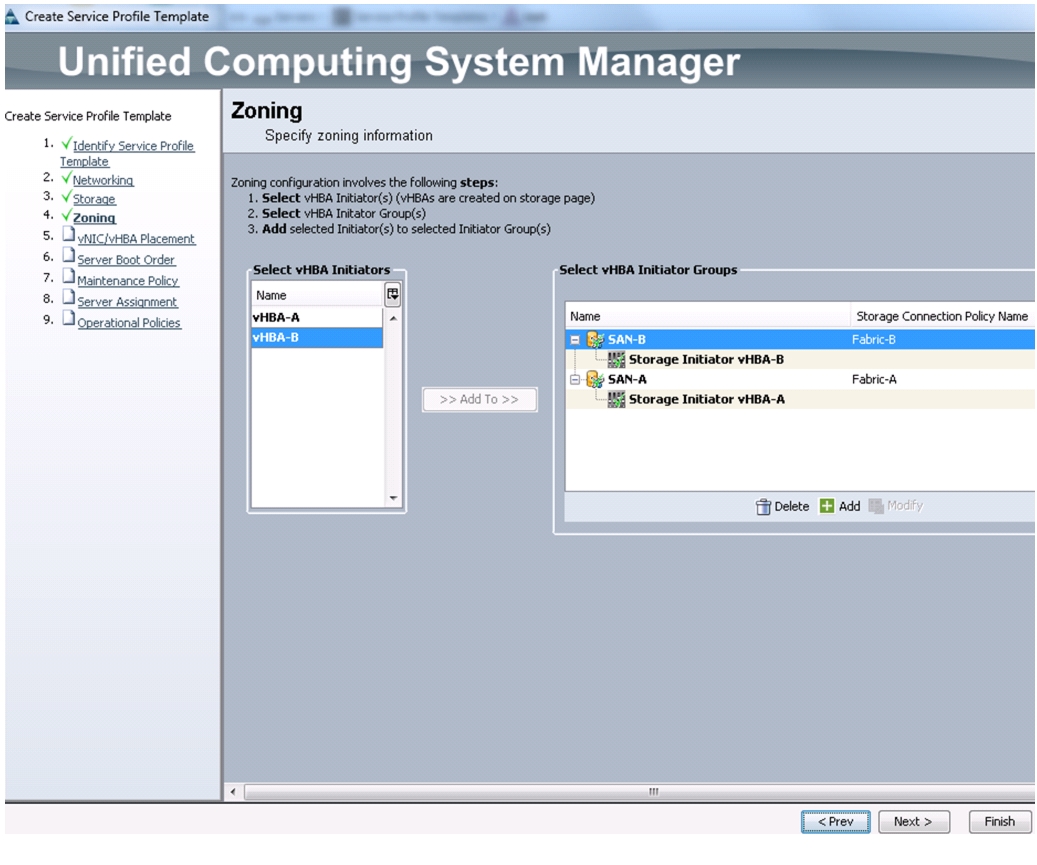
Task: Collapse the SAN-A tree node
Action: coord(575,380)
